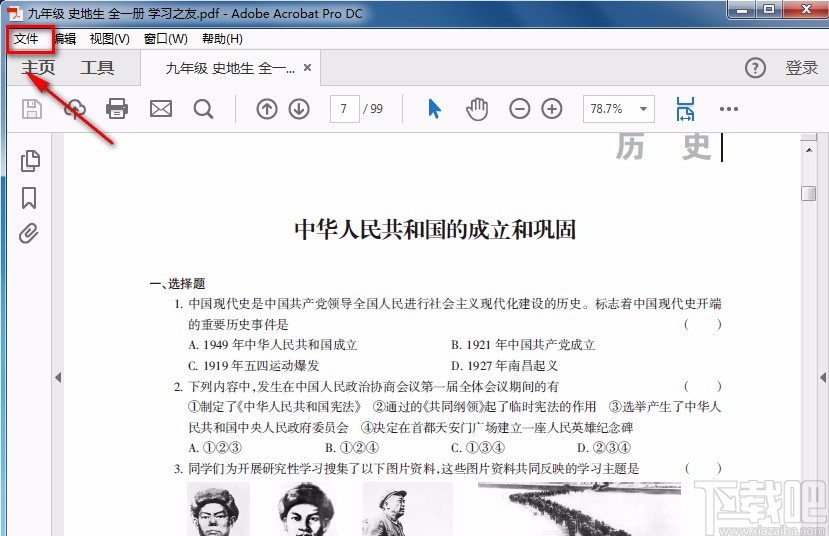Switch to the 工具 tab
The height and width of the screenshot is (536, 829).
(97, 68)
